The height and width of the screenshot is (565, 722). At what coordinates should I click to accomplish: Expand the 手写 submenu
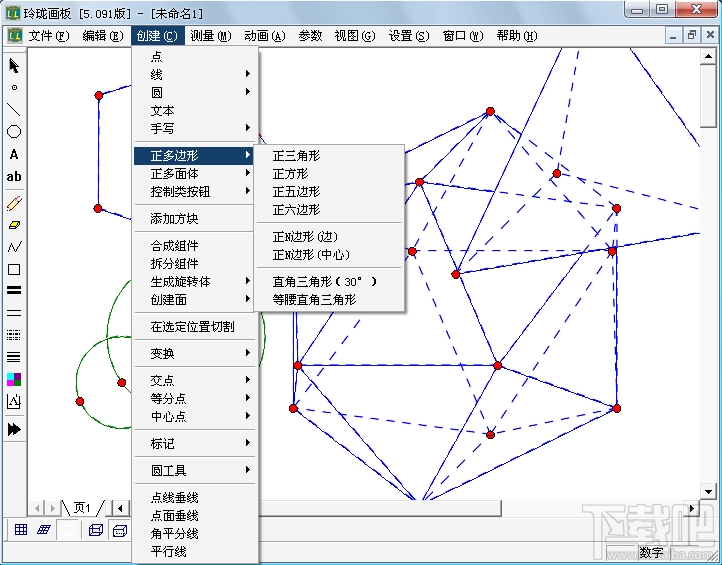pos(195,128)
